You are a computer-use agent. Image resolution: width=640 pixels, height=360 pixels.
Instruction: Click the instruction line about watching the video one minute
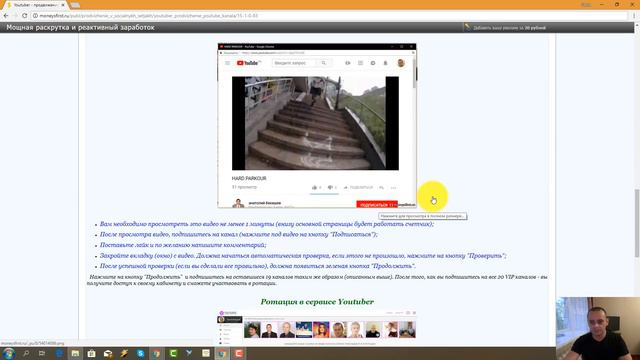(x=267, y=224)
